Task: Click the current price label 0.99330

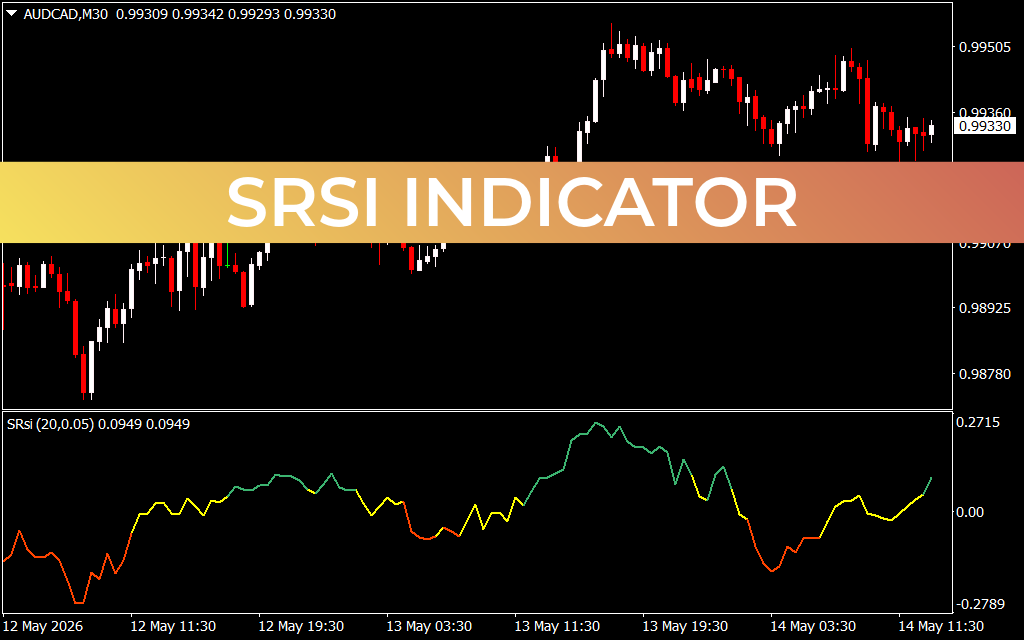Action: coord(985,126)
